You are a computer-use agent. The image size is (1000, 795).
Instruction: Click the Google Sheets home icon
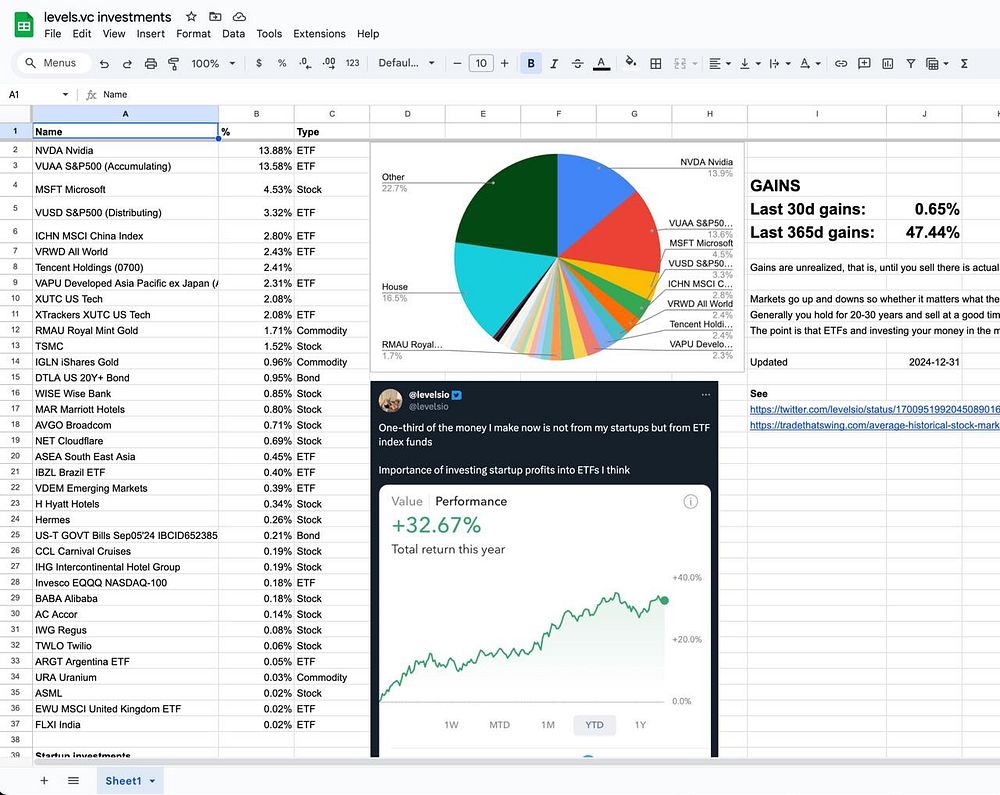[24, 25]
